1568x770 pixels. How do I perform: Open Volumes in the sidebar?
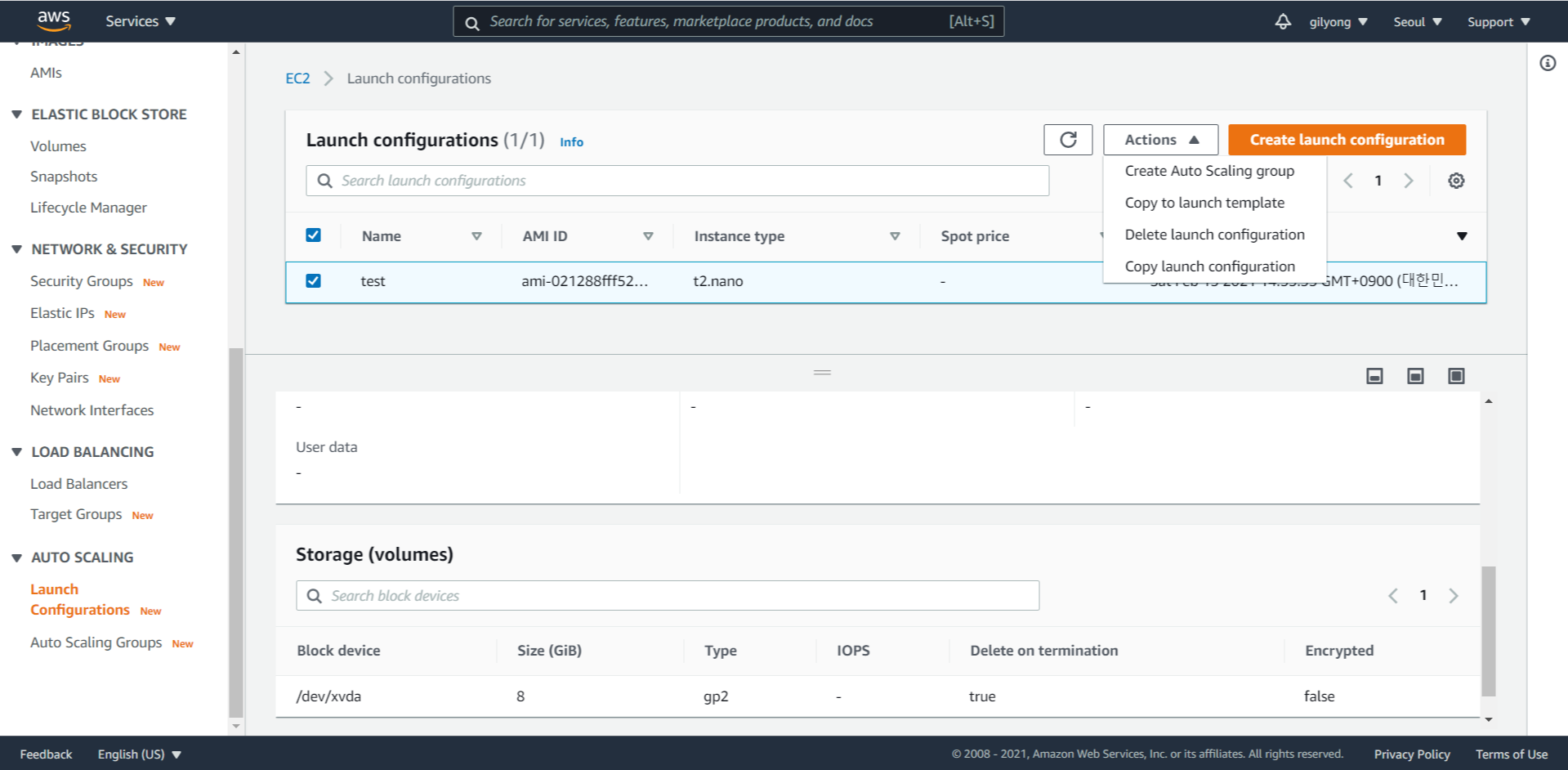(x=58, y=146)
